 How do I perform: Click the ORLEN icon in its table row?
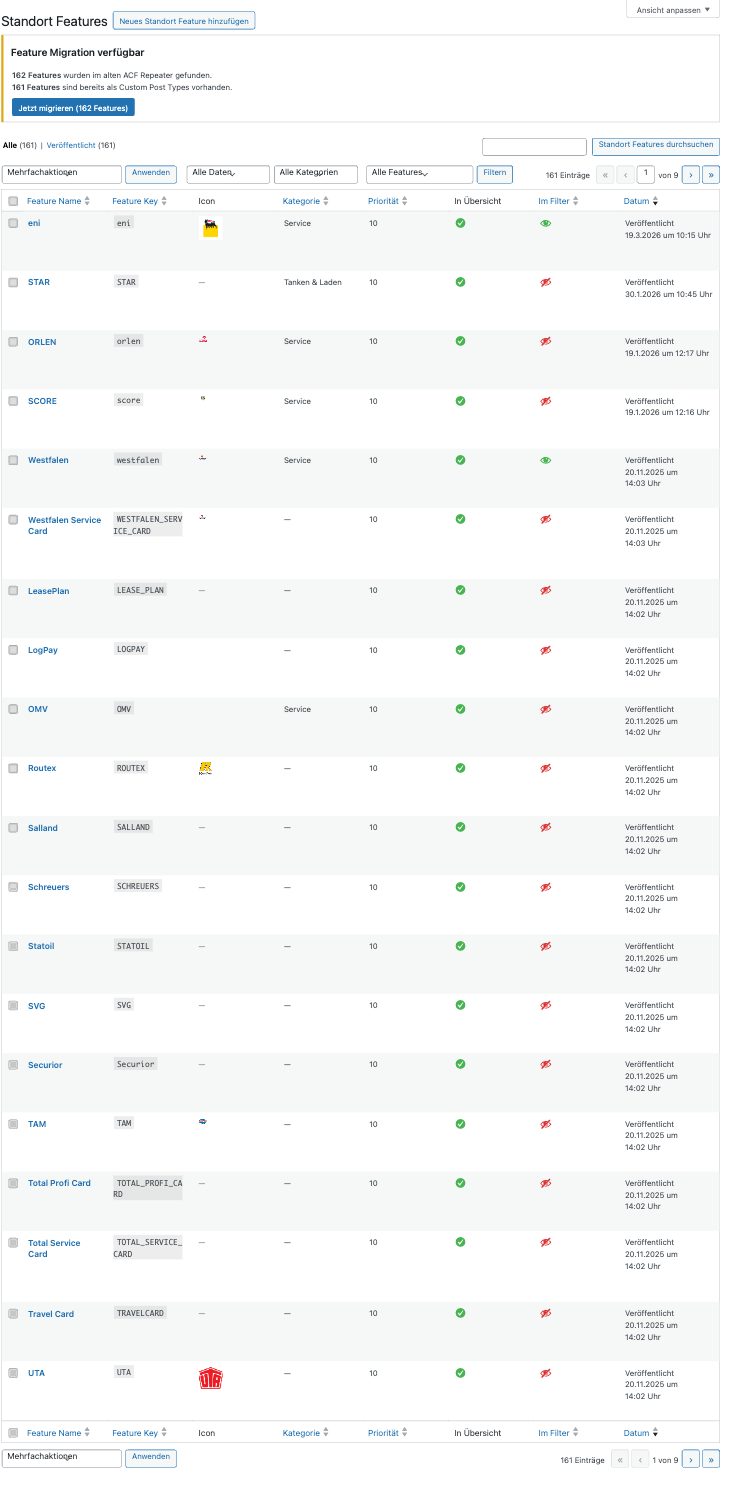[x=202, y=340]
